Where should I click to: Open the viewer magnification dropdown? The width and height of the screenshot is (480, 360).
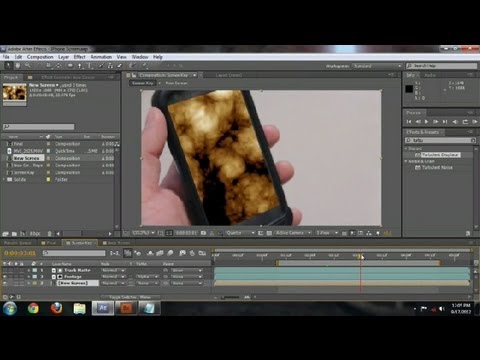pyautogui.click(x=144, y=233)
